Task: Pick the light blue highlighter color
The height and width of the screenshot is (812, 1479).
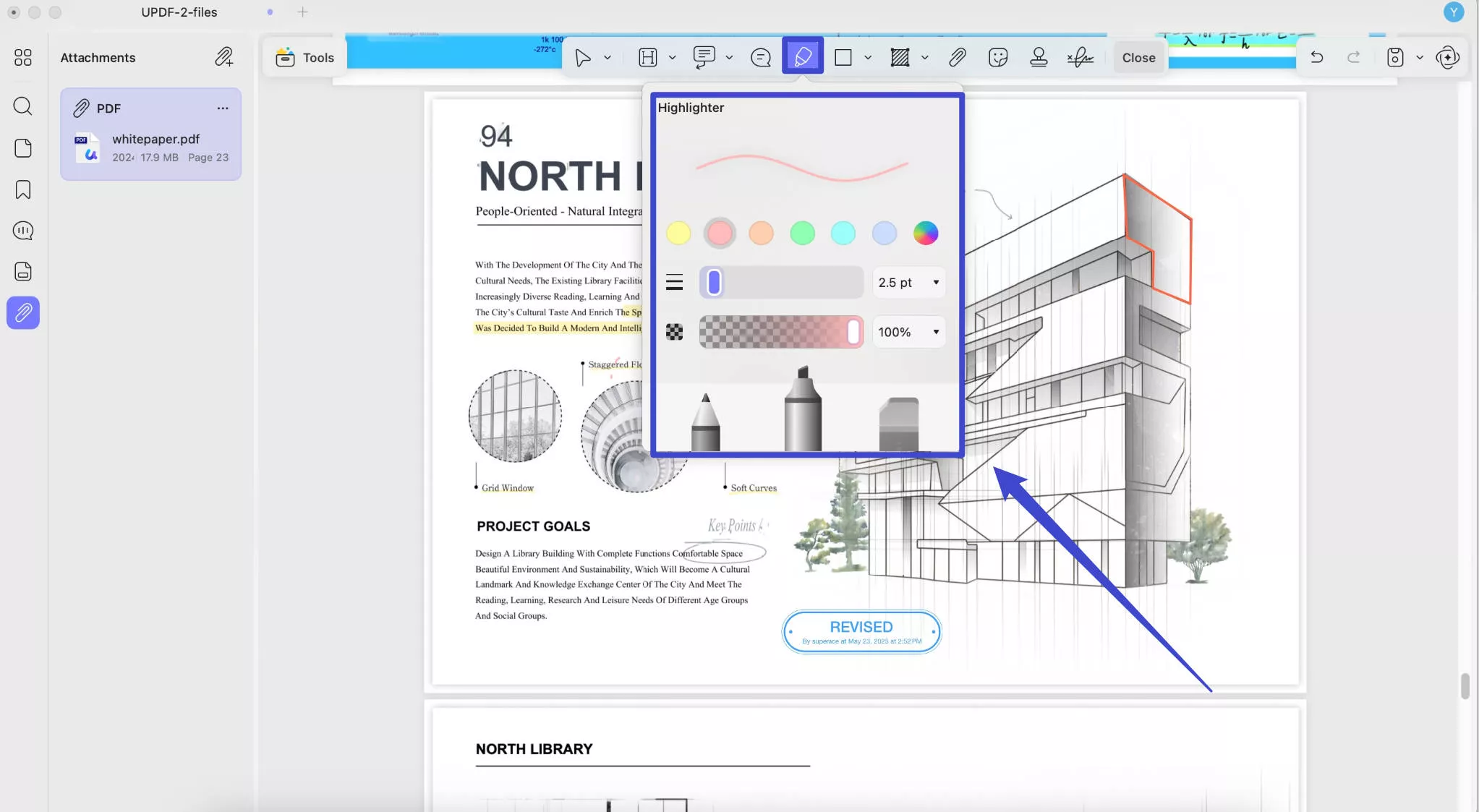Action: pos(885,233)
